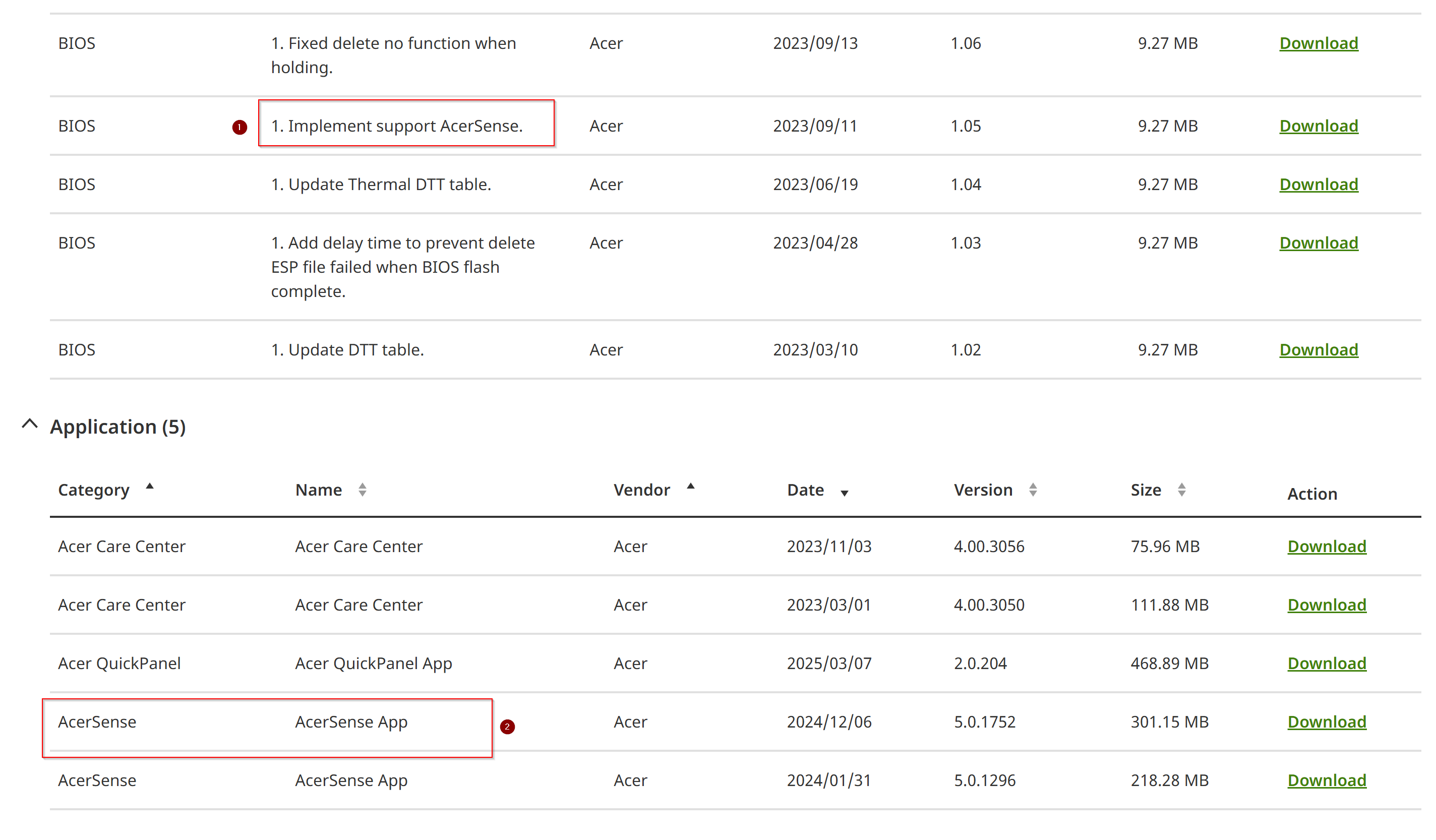This screenshot has width=1436, height=840.
Task: Click the 2023/06/19 BIOS date cell
Action: click(815, 185)
